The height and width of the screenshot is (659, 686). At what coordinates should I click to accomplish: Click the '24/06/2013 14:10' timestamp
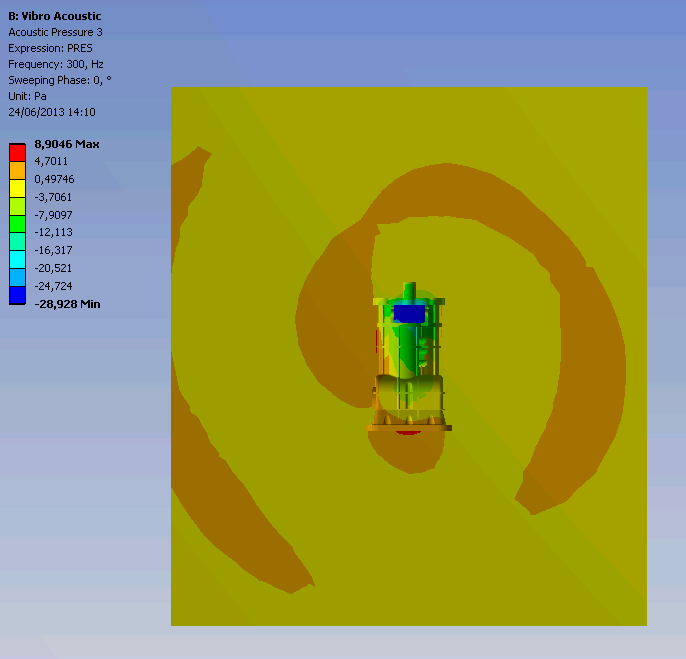click(x=52, y=112)
